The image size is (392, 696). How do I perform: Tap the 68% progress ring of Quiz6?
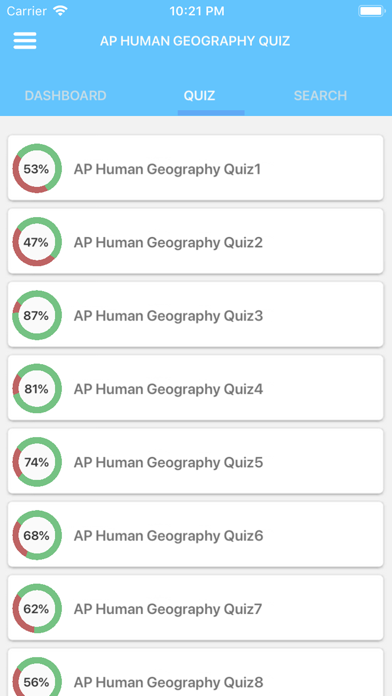coord(36,535)
